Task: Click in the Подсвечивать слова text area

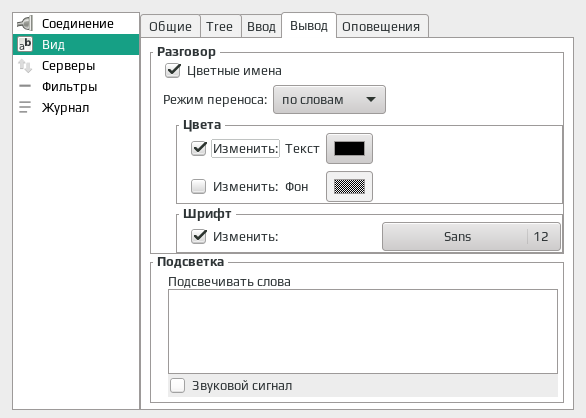Action: tap(363, 331)
